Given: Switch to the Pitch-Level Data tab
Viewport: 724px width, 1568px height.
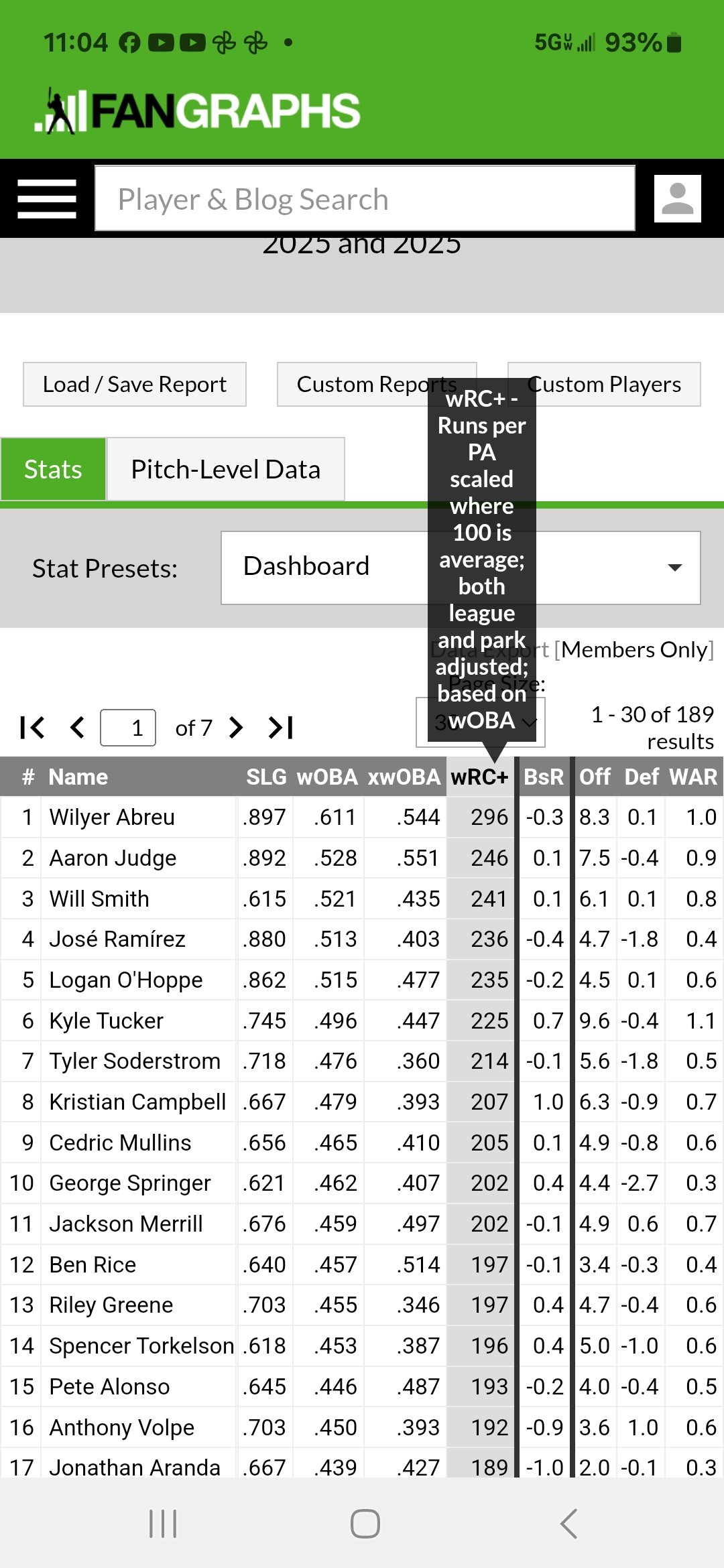Looking at the screenshot, I should (226, 469).
